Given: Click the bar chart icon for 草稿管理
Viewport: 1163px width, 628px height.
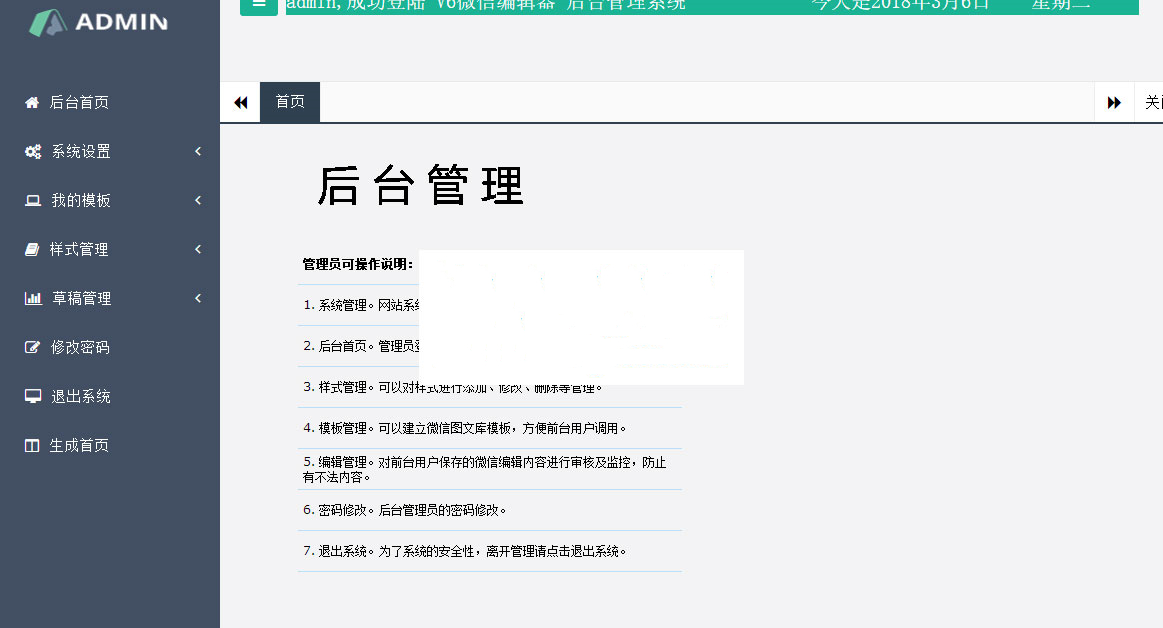Looking at the screenshot, I should pyautogui.click(x=33, y=298).
